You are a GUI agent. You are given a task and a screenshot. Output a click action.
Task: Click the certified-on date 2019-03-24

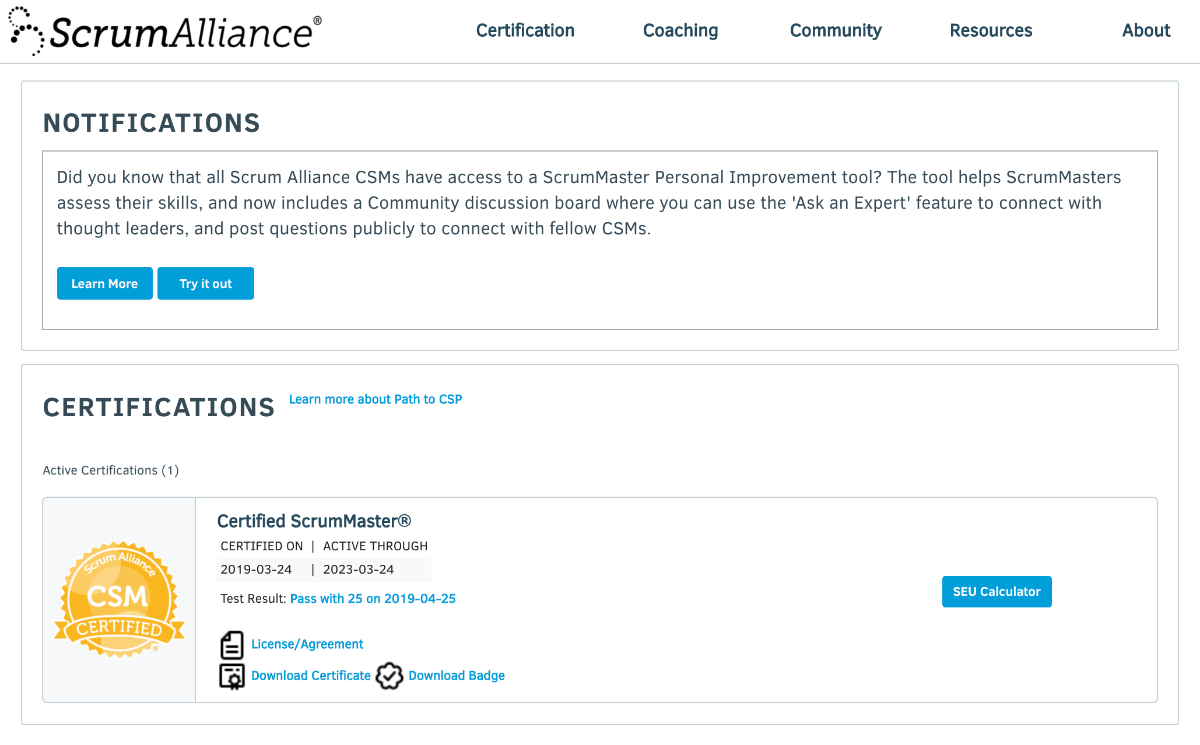click(256, 570)
